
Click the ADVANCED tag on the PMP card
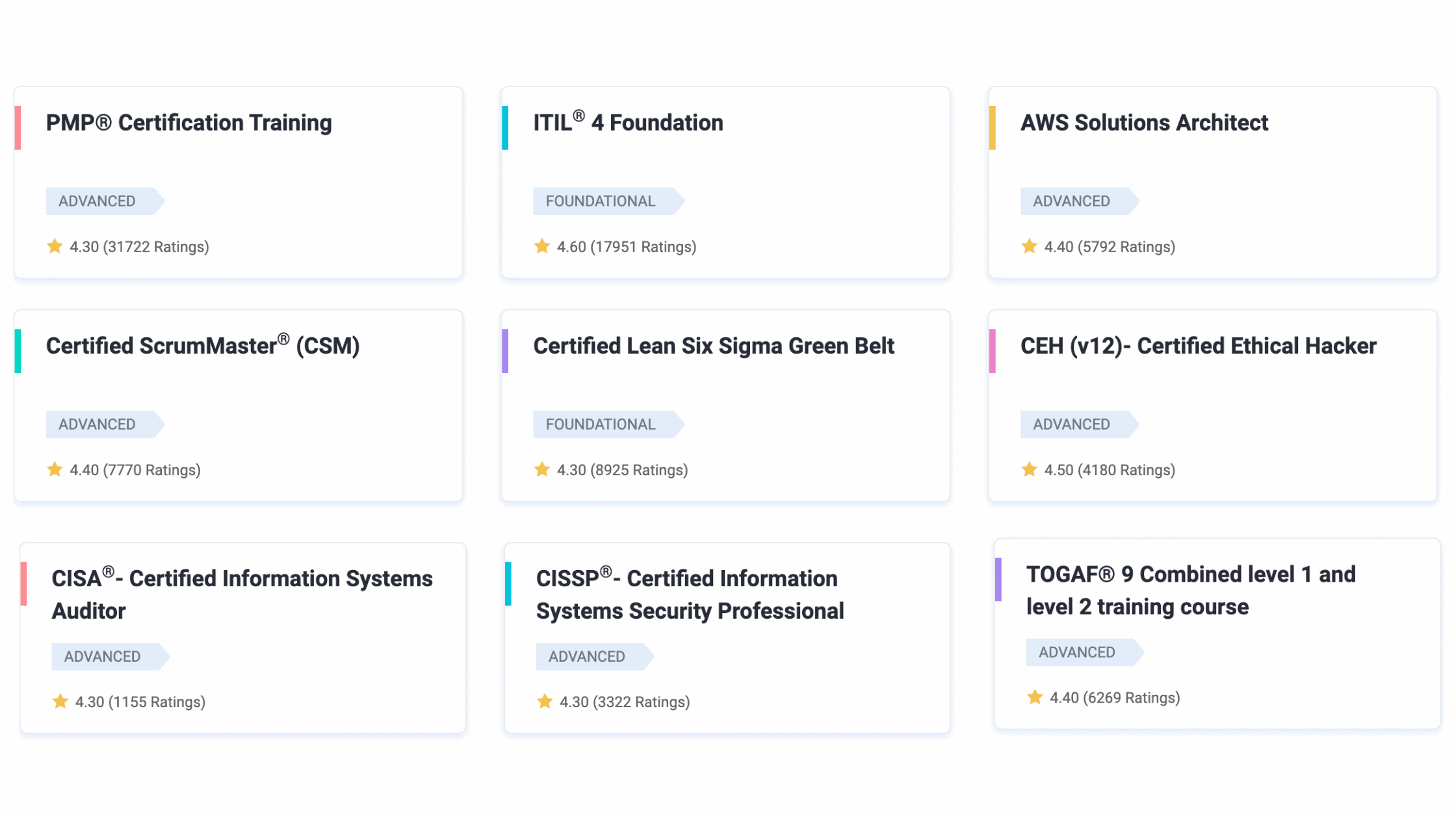pyautogui.click(x=105, y=201)
